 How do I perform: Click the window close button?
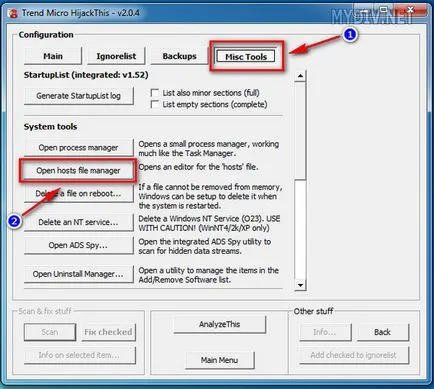coord(411,10)
